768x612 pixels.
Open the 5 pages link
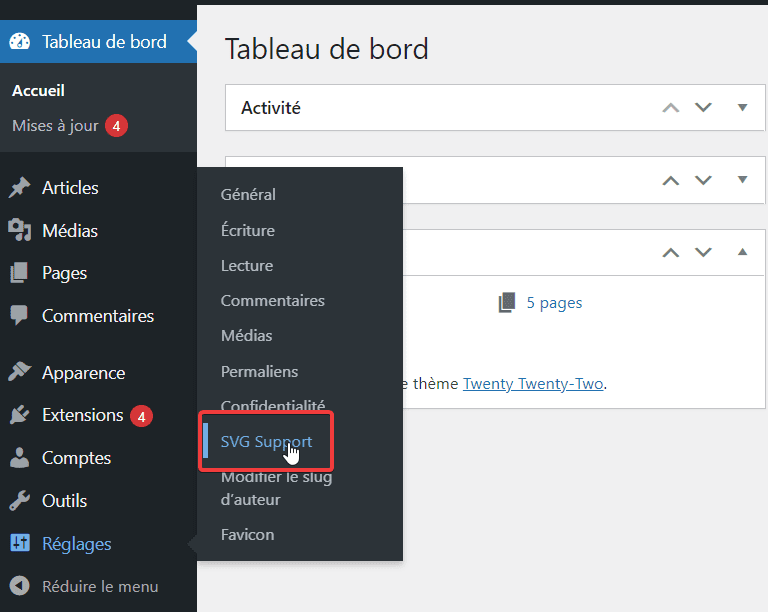(554, 303)
